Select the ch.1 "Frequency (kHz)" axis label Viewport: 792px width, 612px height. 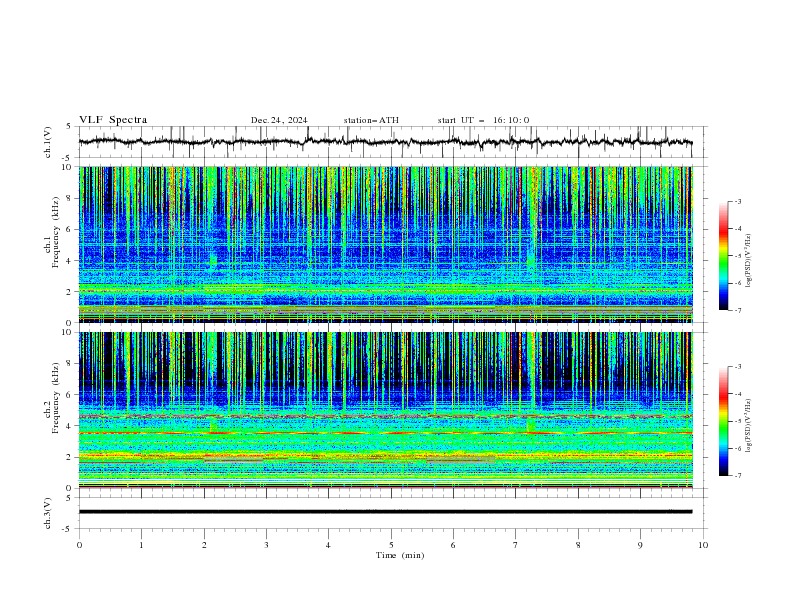56,233
